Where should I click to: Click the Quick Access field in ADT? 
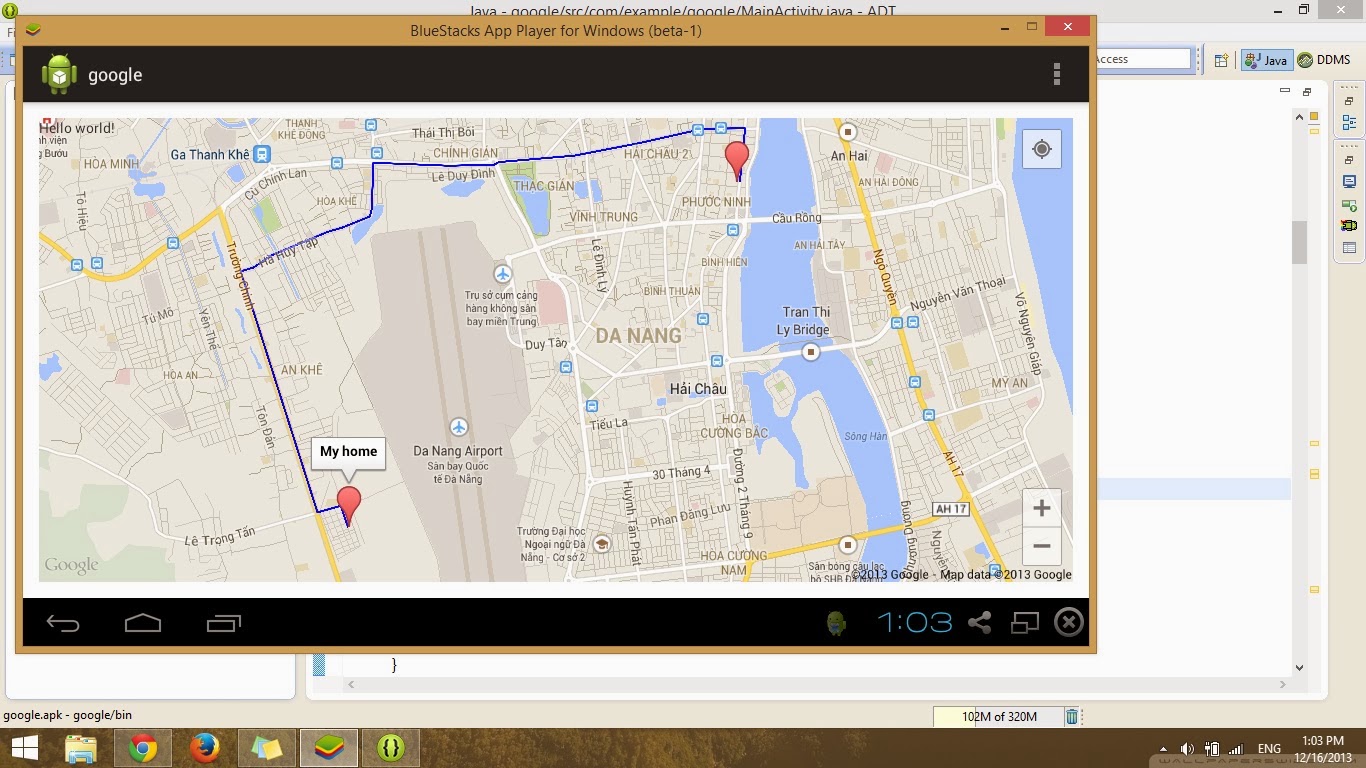coord(1144,59)
